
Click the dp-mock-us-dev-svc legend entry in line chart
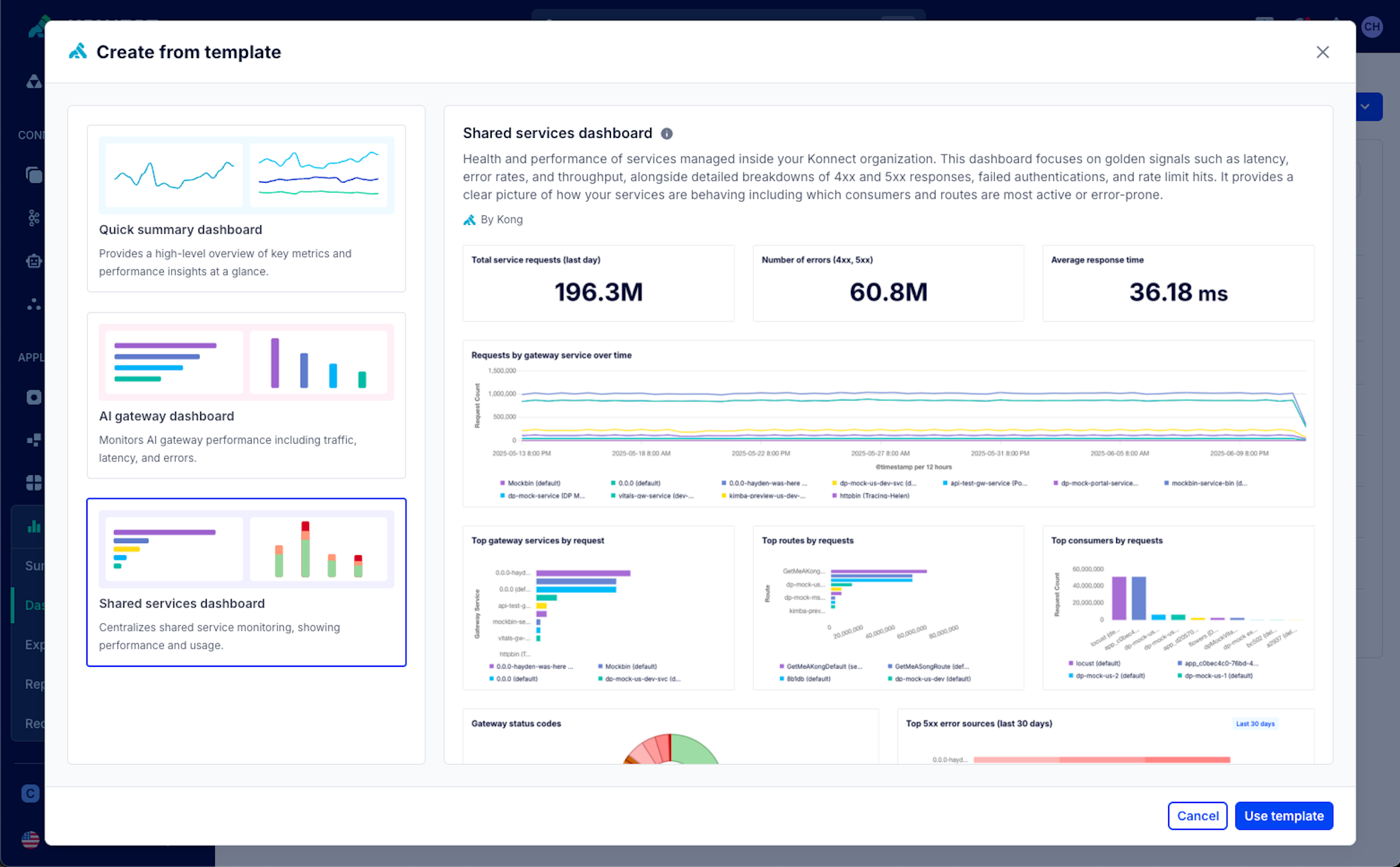tap(874, 483)
